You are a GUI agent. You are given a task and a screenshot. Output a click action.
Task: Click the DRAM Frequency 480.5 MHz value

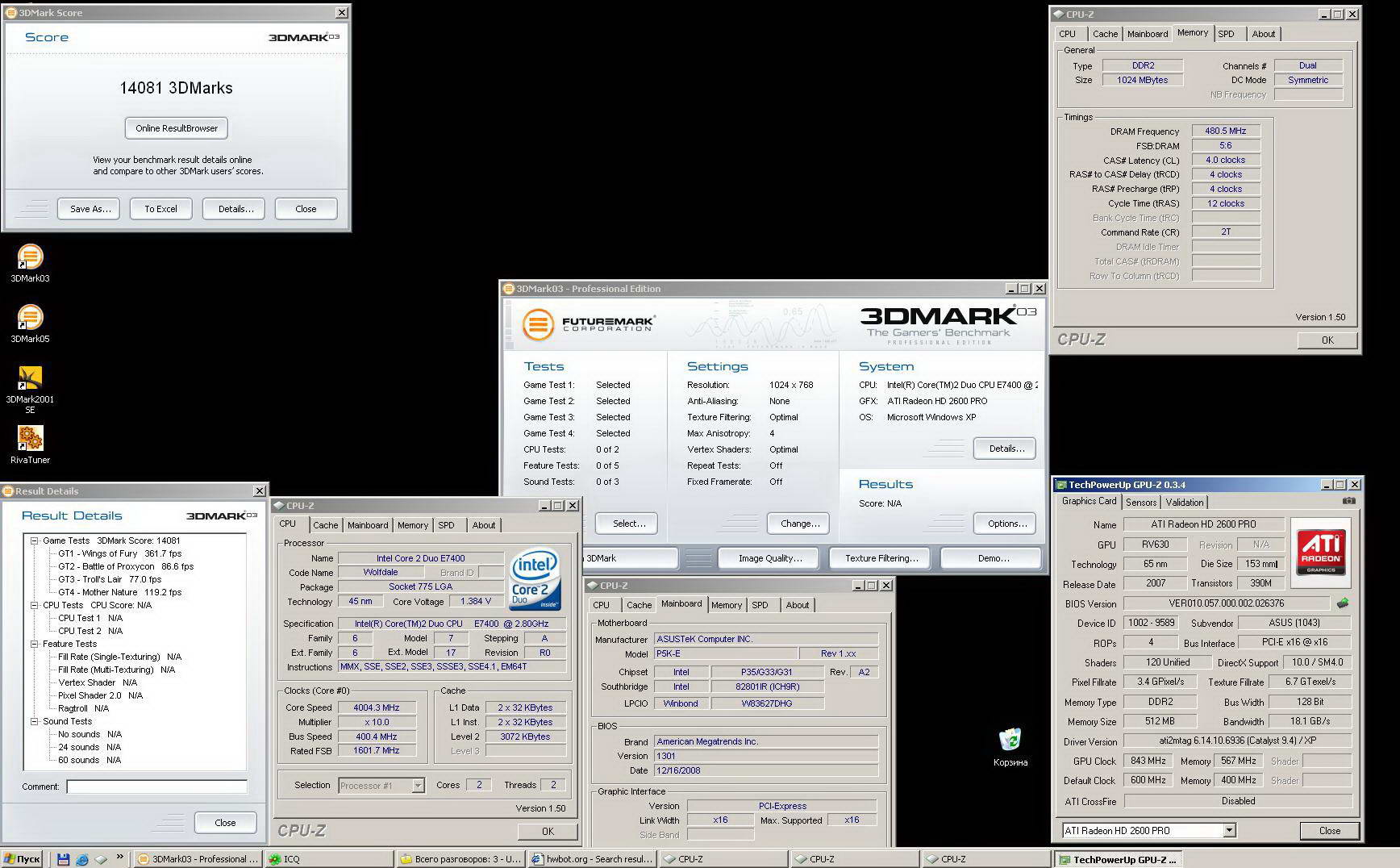(x=1225, y=131)
